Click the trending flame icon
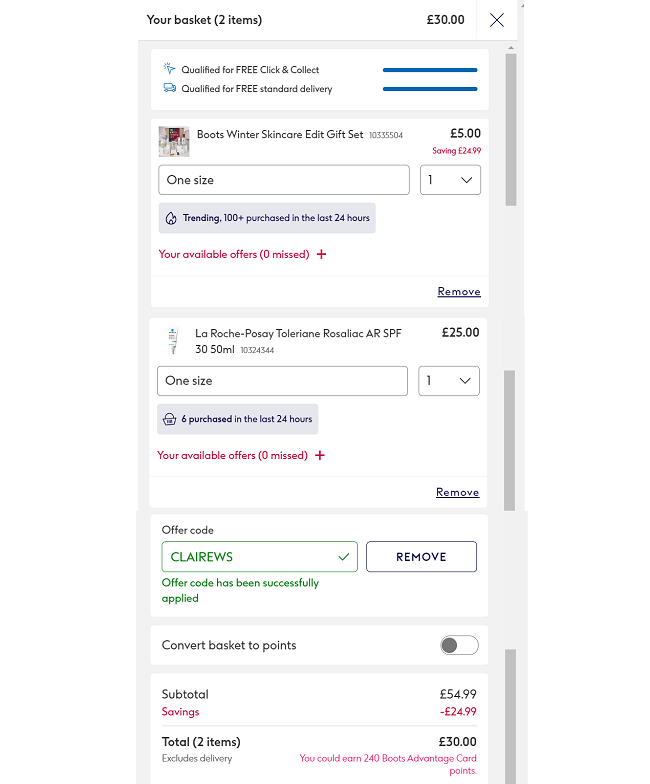This screenshot has height=784, width=650. click(171, 218)
